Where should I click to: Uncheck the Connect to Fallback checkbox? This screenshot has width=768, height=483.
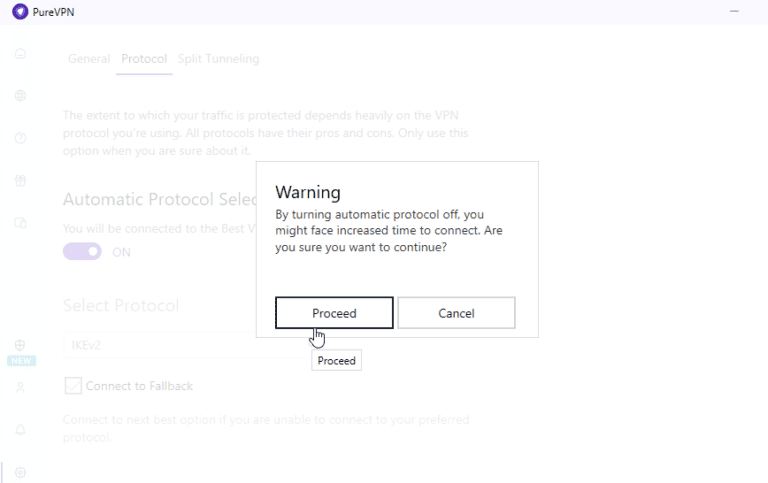pos(73,386)
